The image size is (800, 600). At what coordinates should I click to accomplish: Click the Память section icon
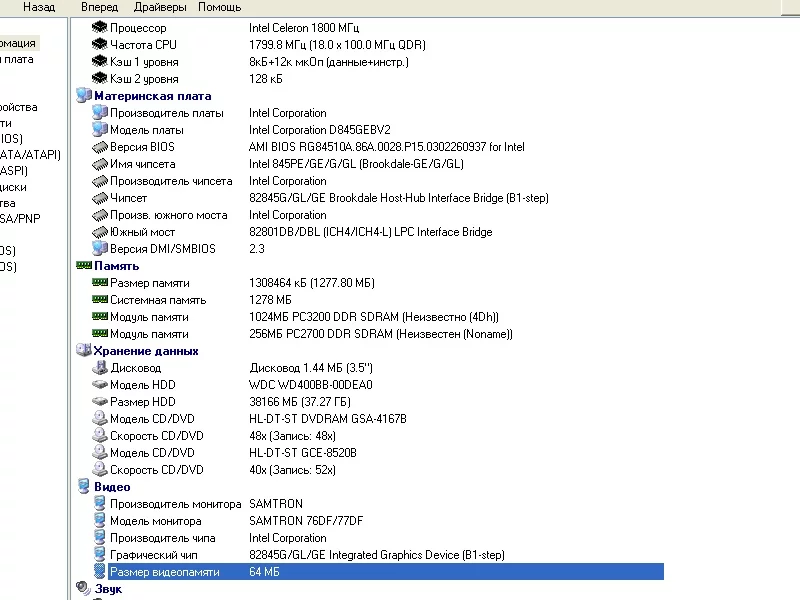pos(84,266)
